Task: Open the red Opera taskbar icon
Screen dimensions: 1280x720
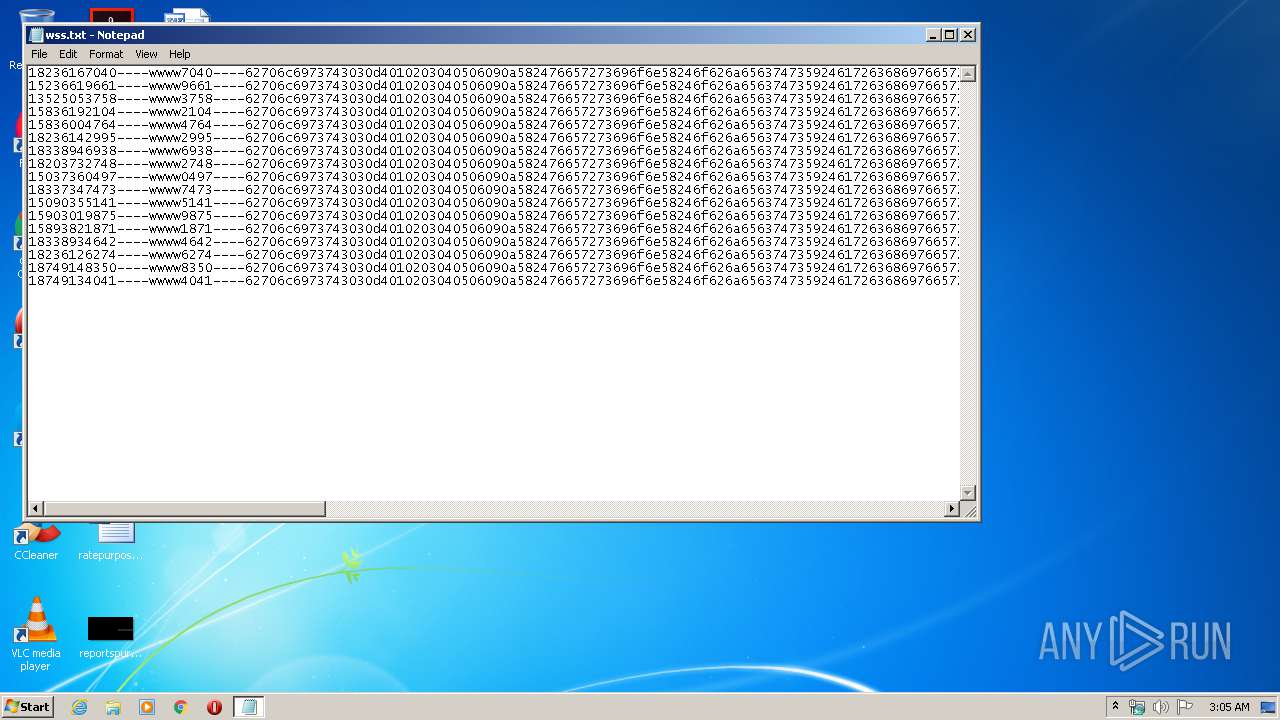Action: (x=215, y=707)
